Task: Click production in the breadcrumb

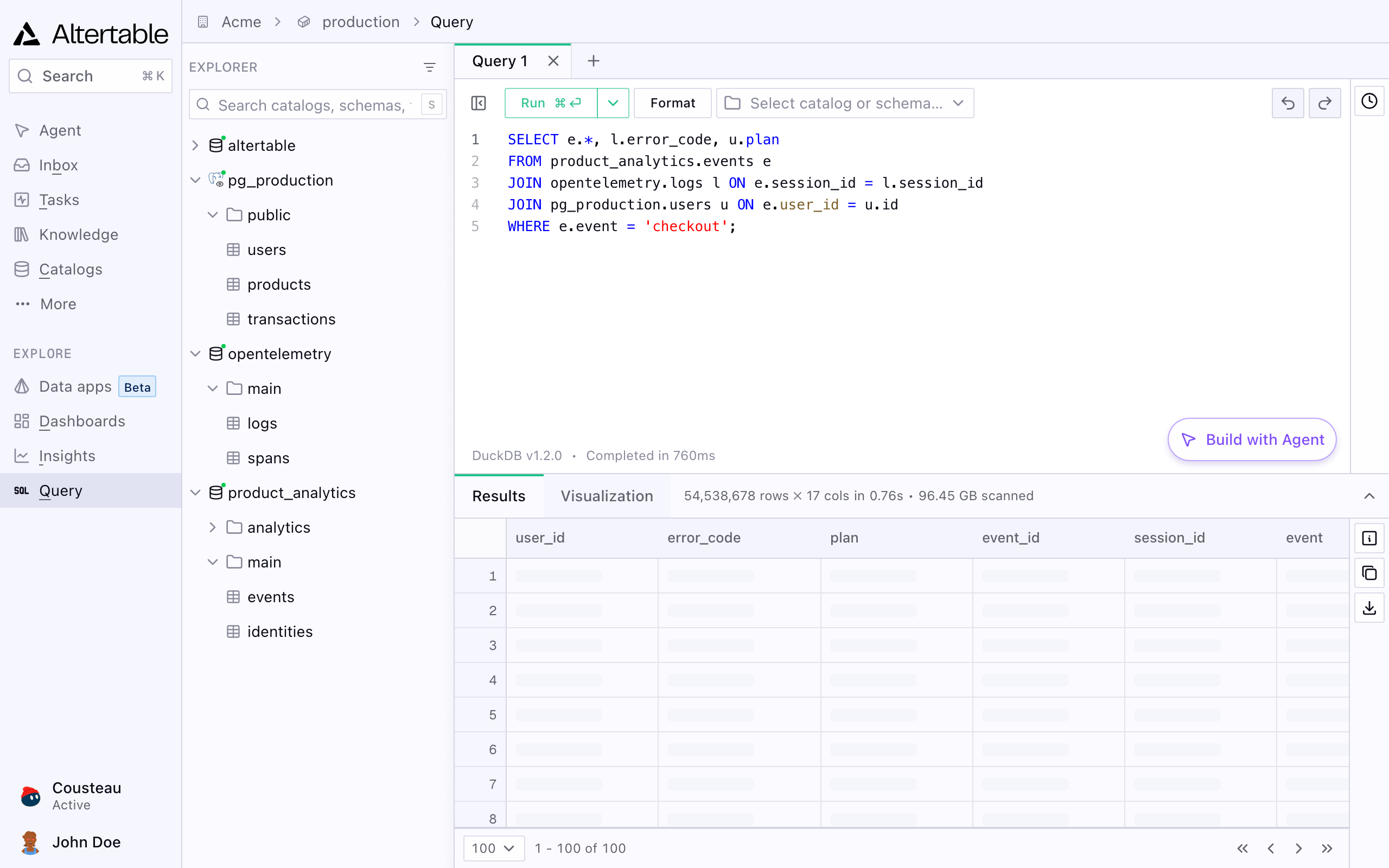Action: pyautogui.click(x=360, y=22)
